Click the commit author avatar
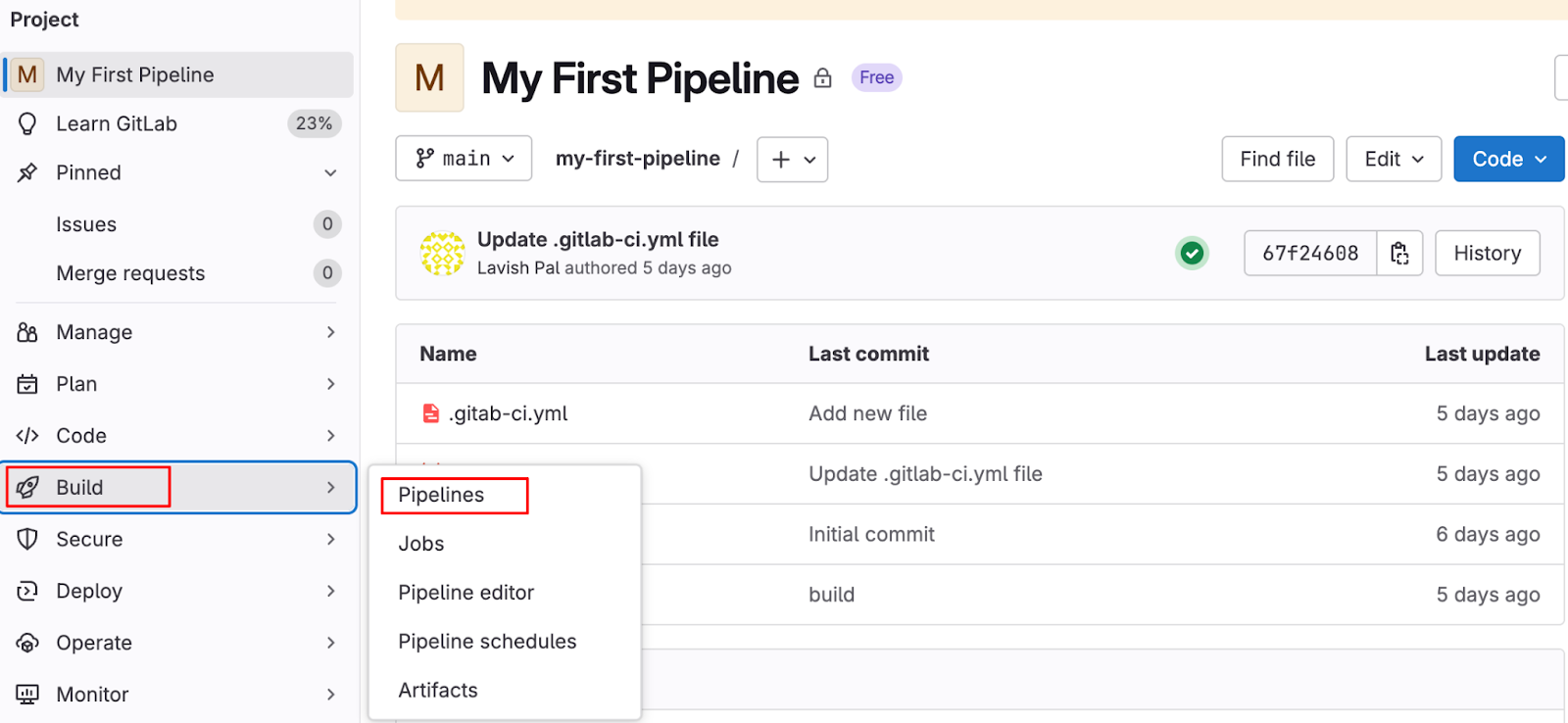Viewport: 1568px width, 723px height. click(x=442, y=253)
